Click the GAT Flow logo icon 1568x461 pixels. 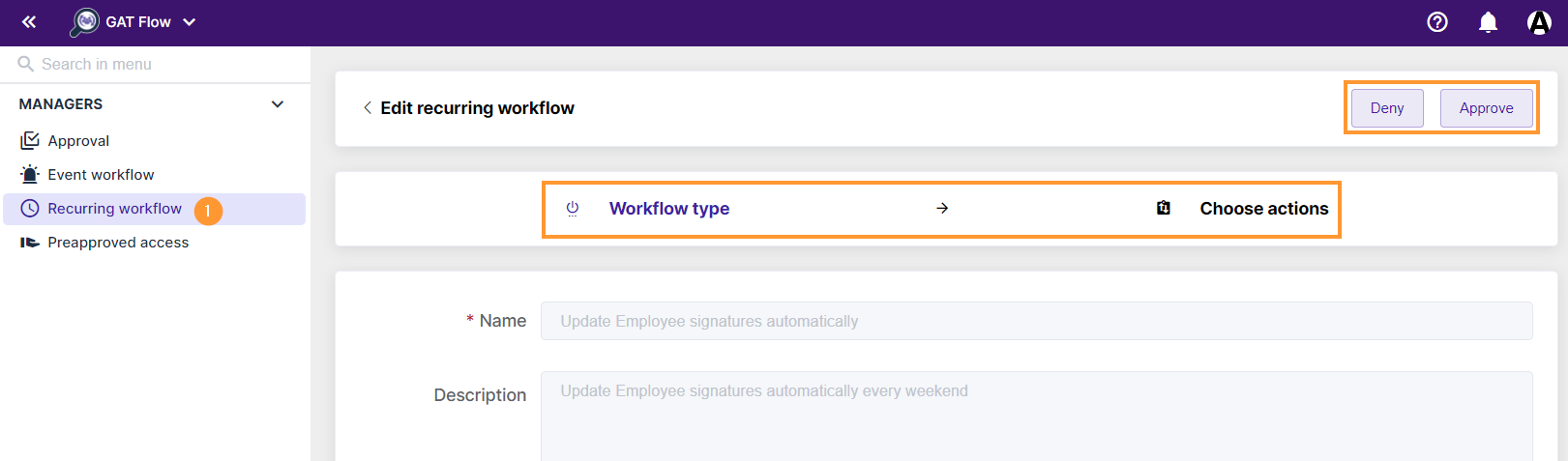click(85, 21)
